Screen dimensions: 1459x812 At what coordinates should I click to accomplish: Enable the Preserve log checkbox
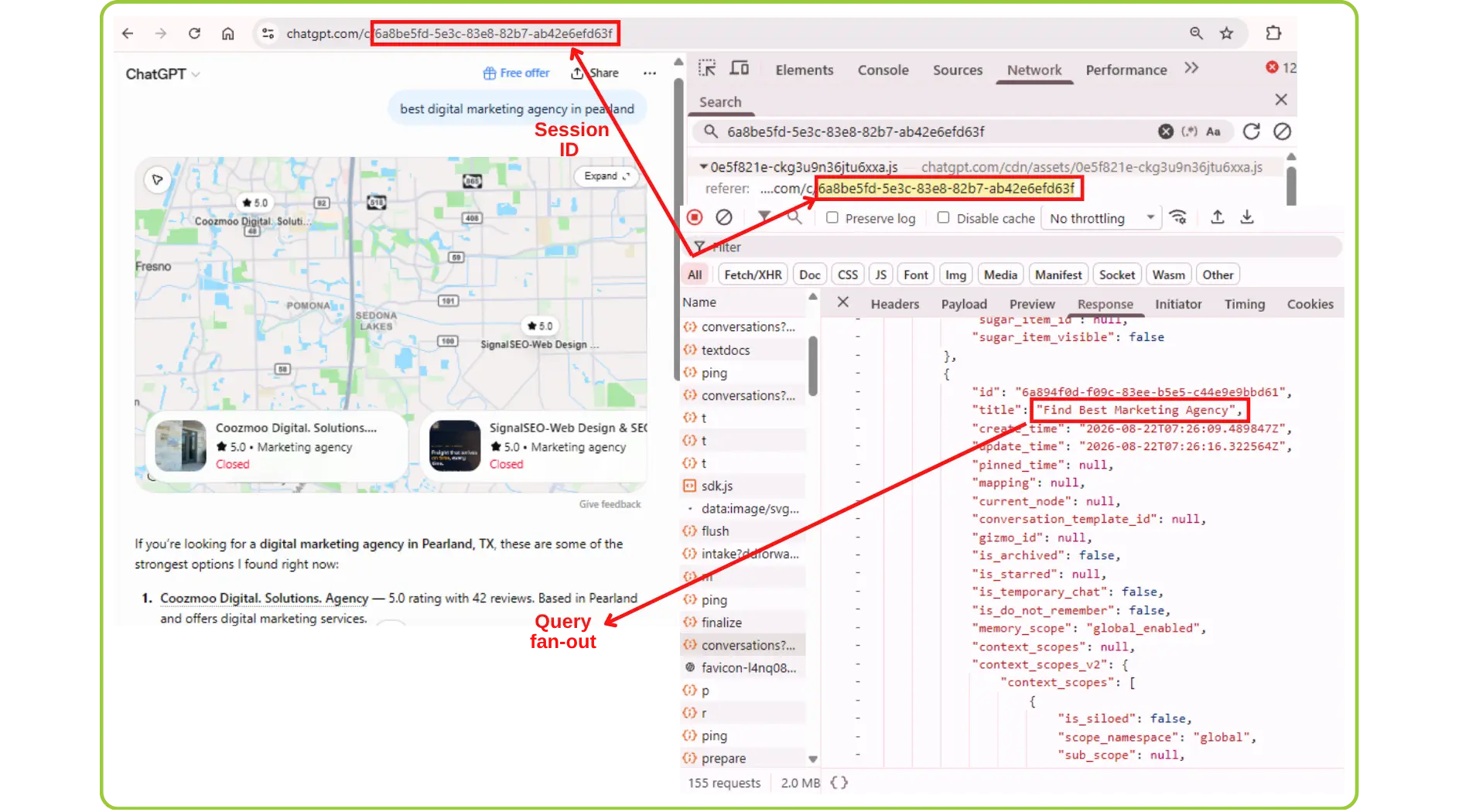832,218
